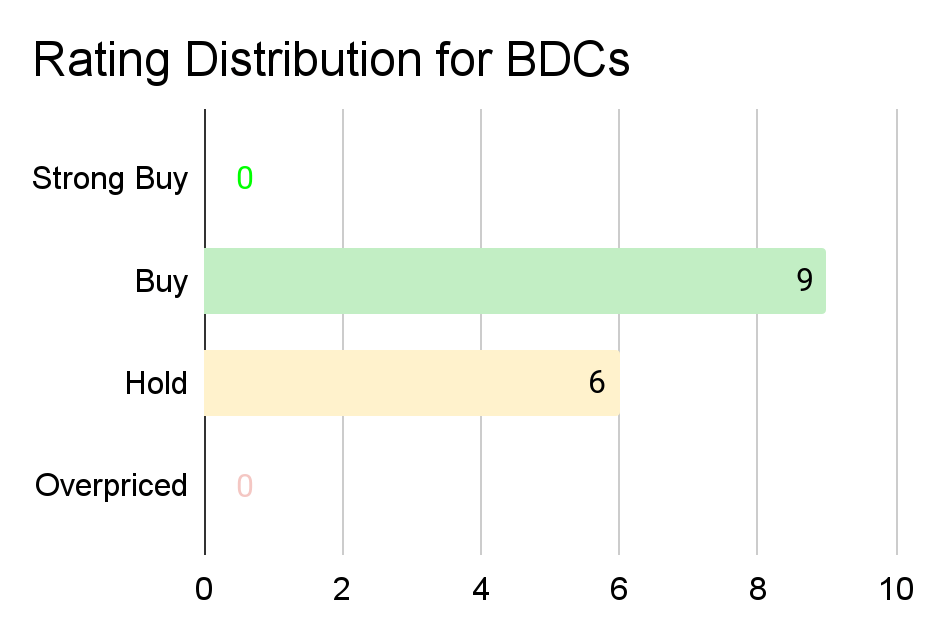Select the pink 0 Overpriced value
Viewport: 928px width, 640px height.
click(245, 485)
